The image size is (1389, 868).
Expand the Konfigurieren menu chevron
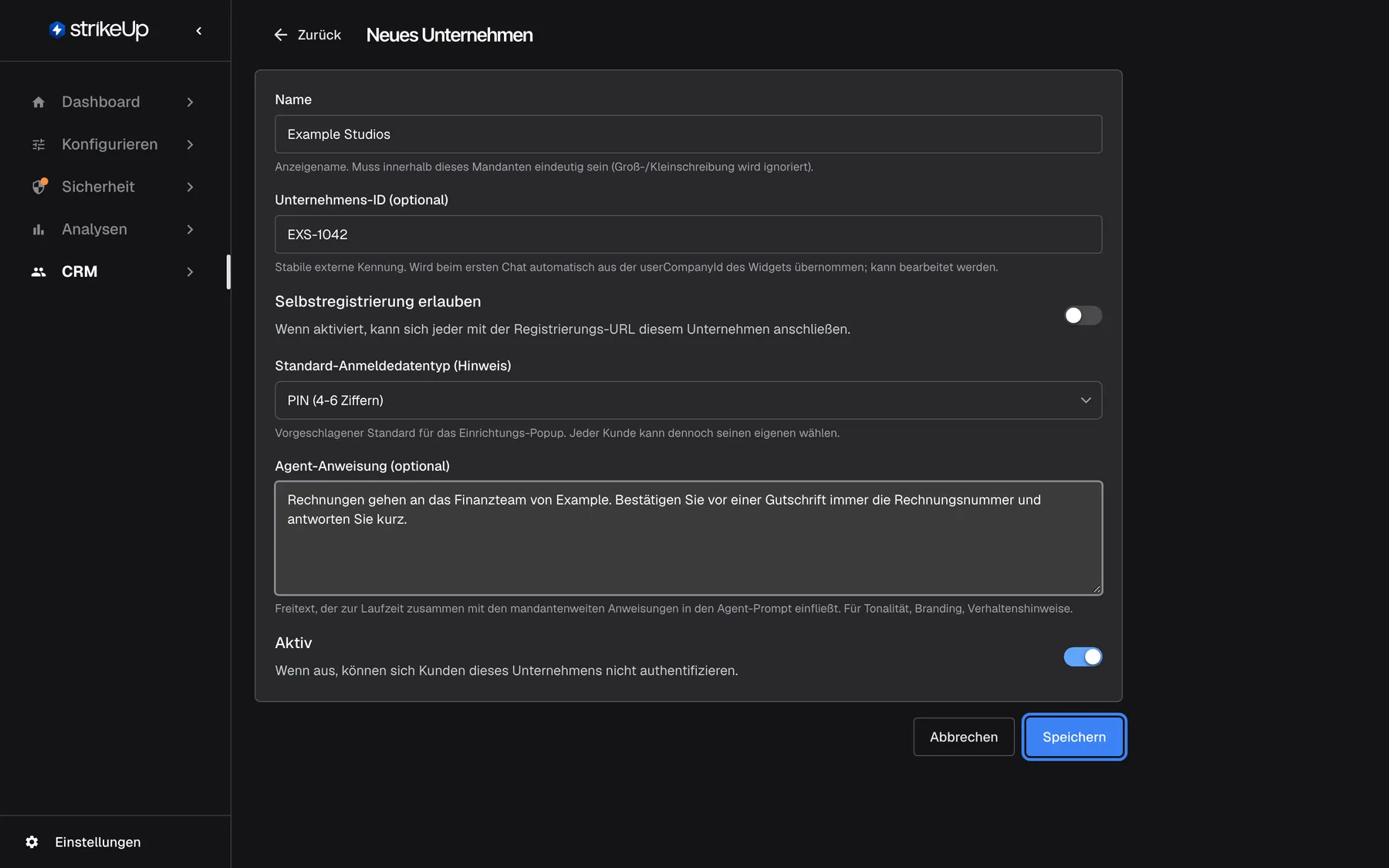[x=190, y=144]
